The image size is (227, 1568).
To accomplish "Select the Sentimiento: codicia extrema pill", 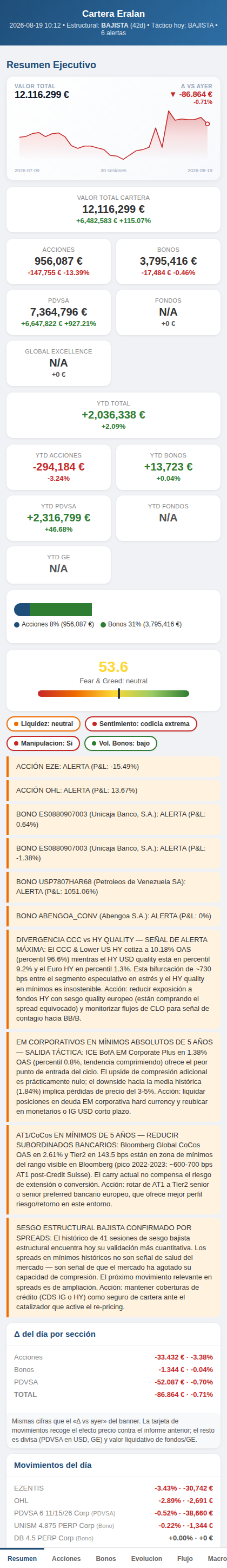I will click(141, 724).
